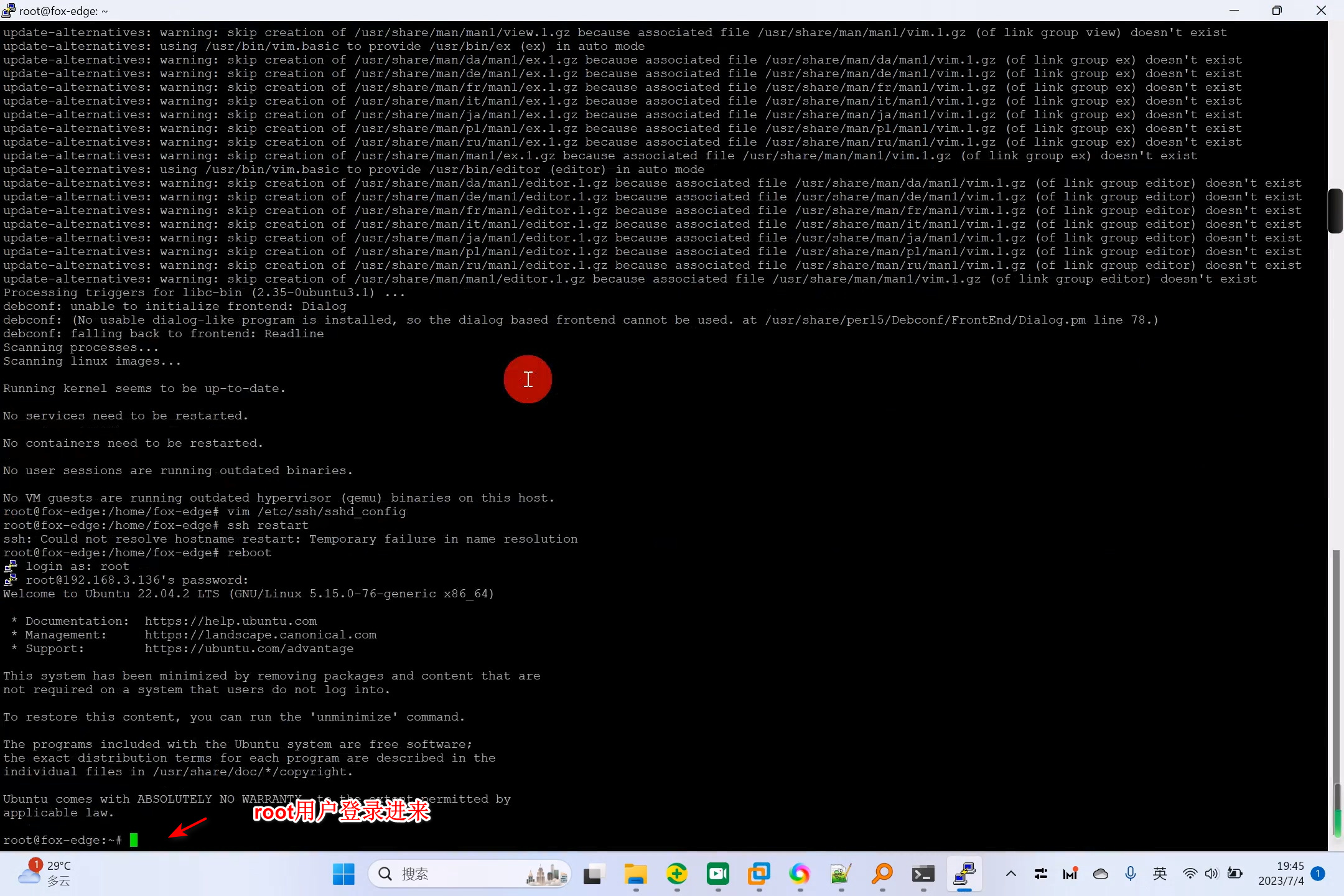Open the blue notification count badge
Screen dimensions: 1344x896
coord(1318,874)
